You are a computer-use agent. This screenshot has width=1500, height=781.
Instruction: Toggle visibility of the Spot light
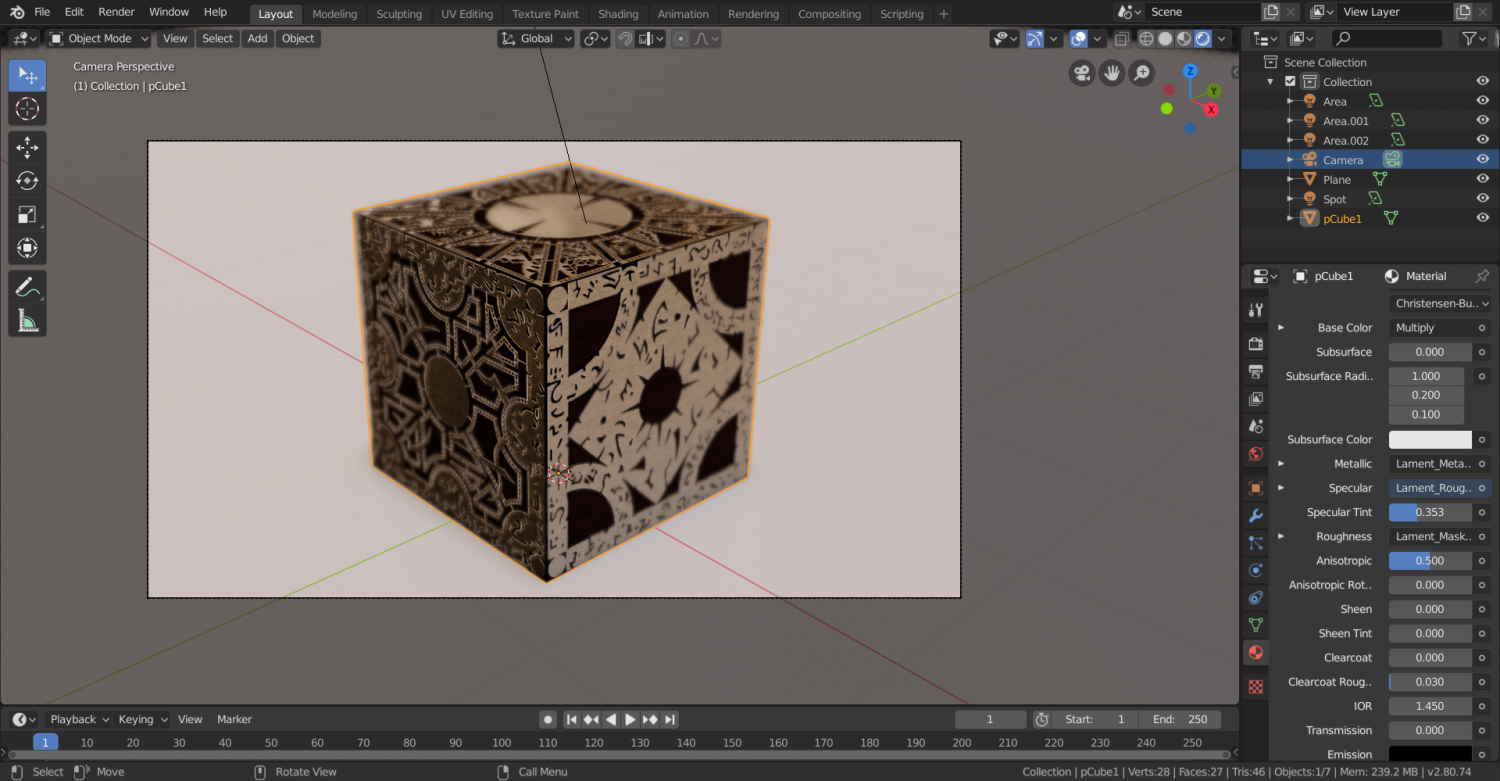[1483, 199]
